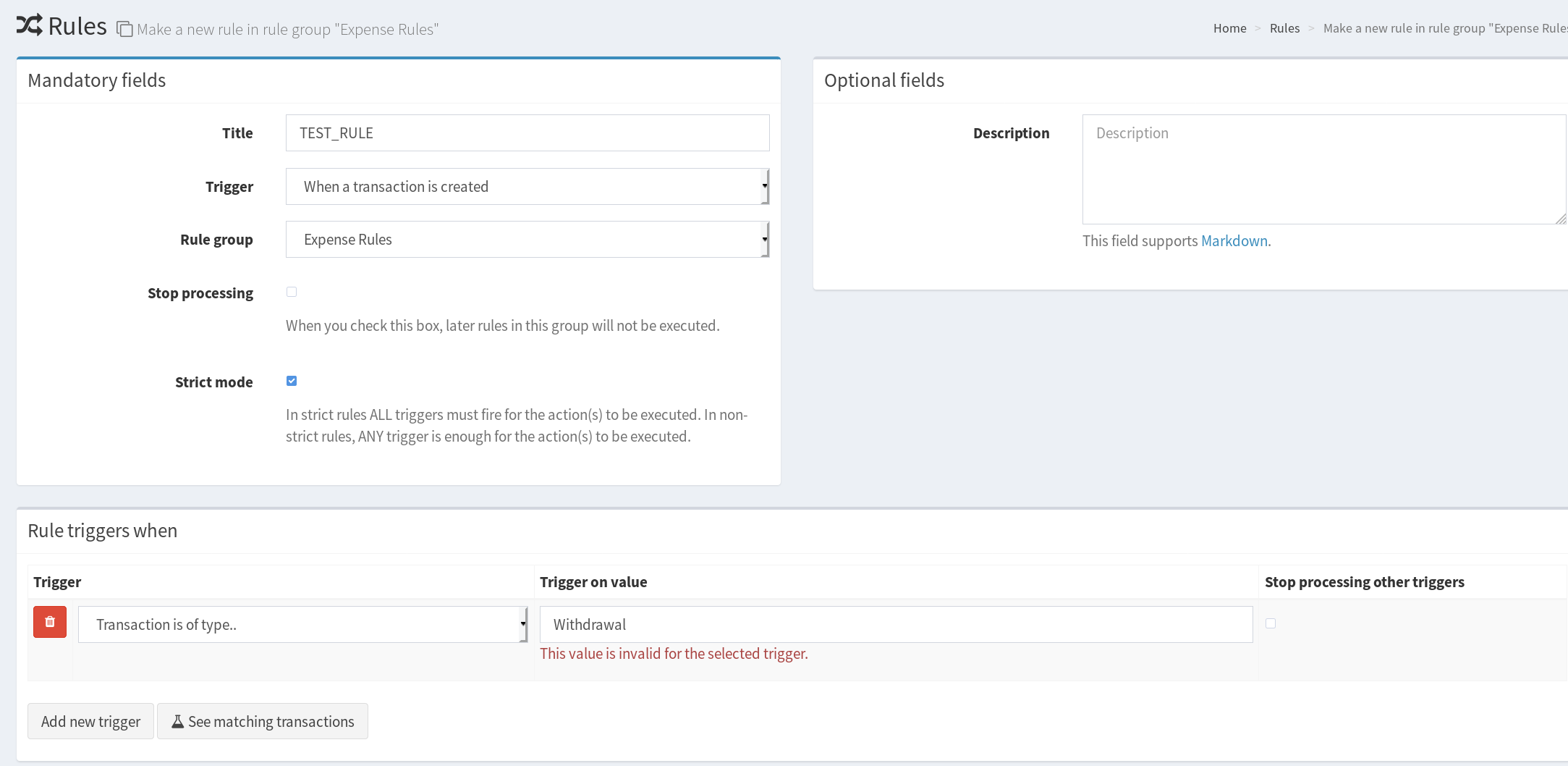
Task: Click the copy icon beside page subtitle
Action: click(124, 29)
